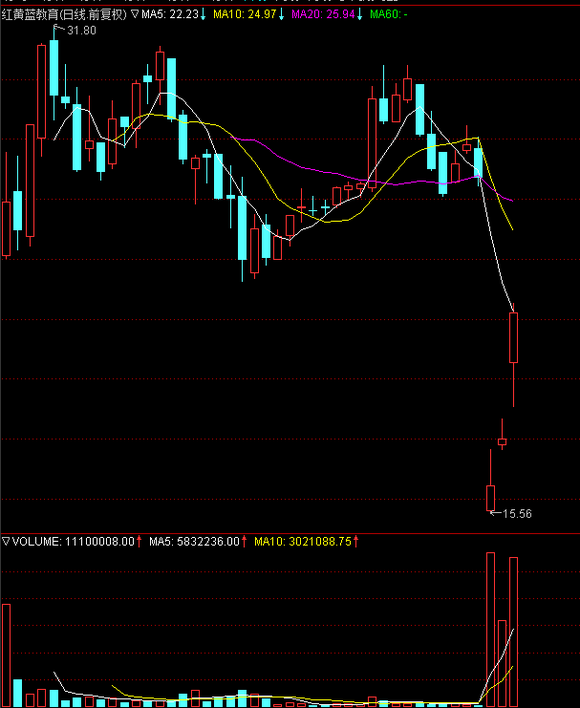Select the MA5 22.23 indicator label
Screen dimensions: 580x708
click(170, 14)
